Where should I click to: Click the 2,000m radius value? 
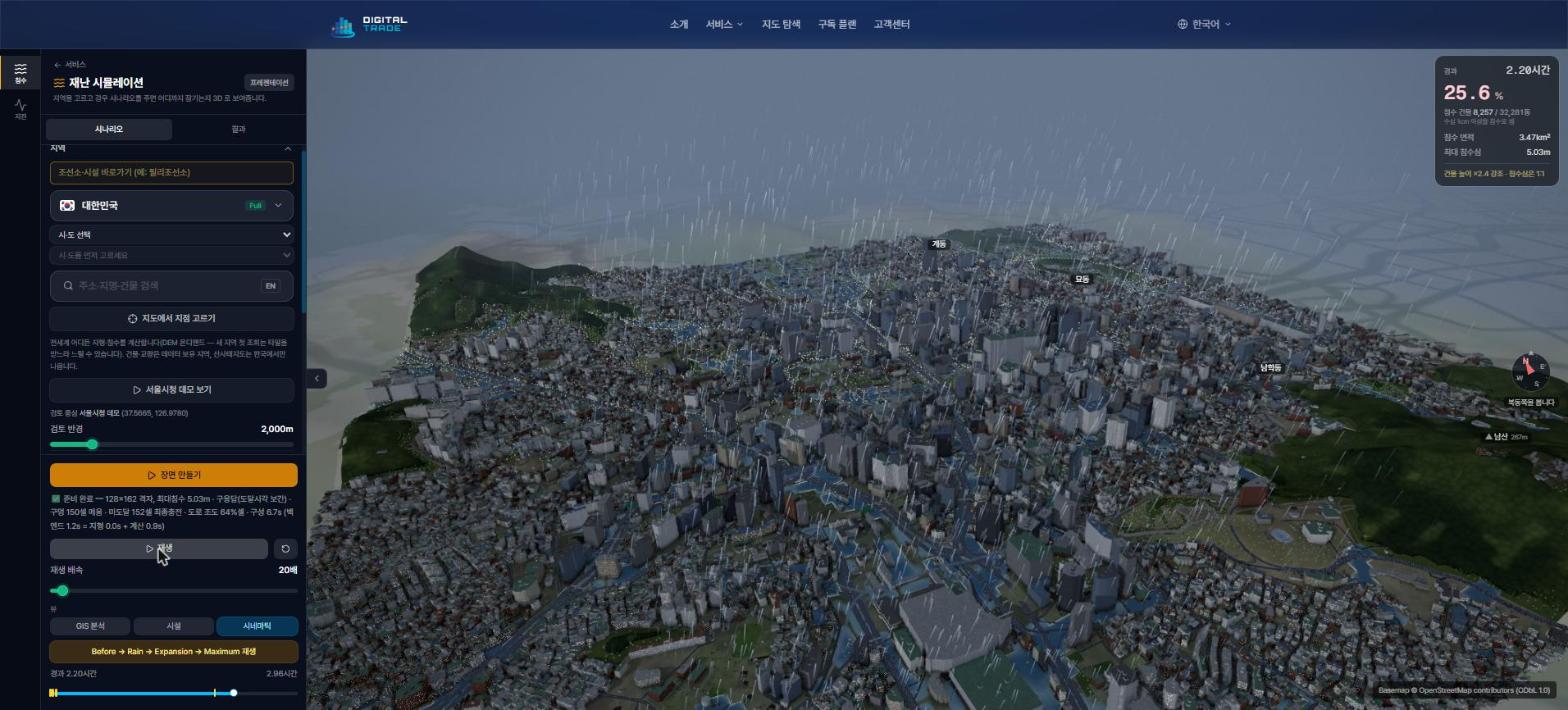(x=277, y=429)
